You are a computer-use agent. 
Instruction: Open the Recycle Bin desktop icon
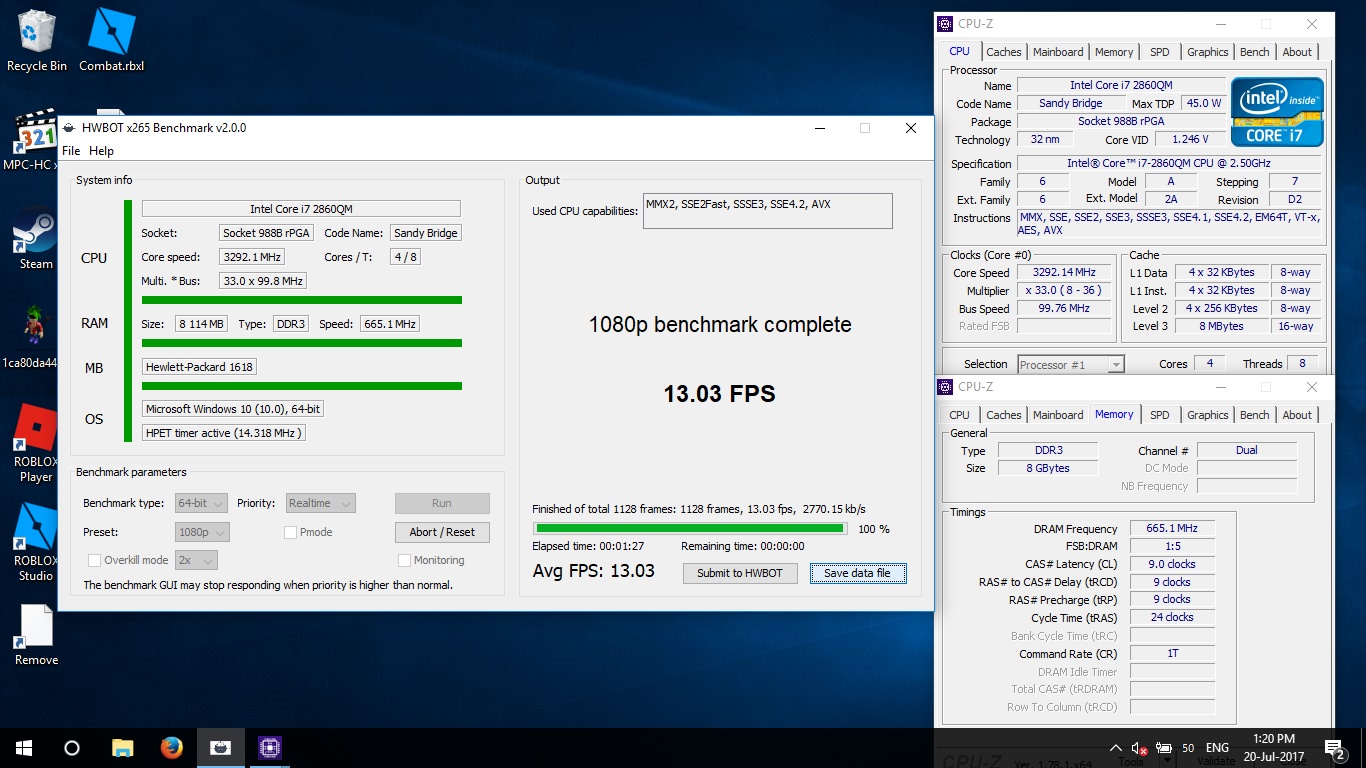tap(37, 40)
